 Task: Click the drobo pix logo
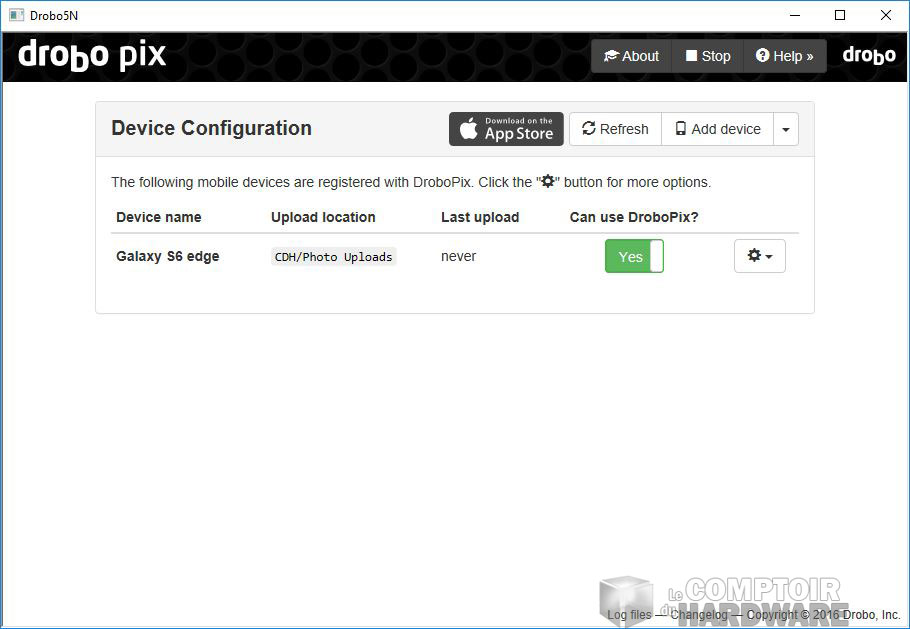92,56
